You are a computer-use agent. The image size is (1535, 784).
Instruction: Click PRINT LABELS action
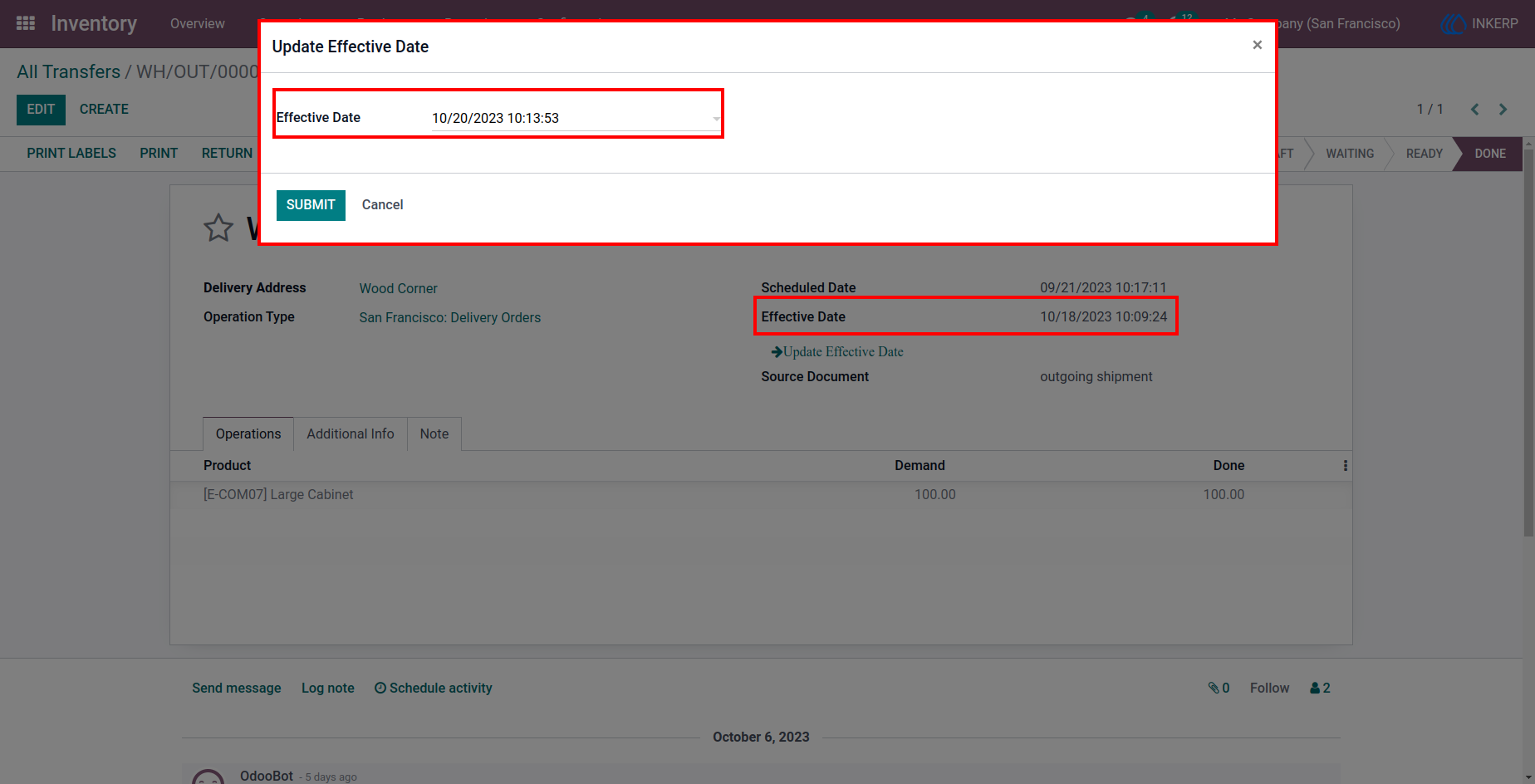coord(71,154)
